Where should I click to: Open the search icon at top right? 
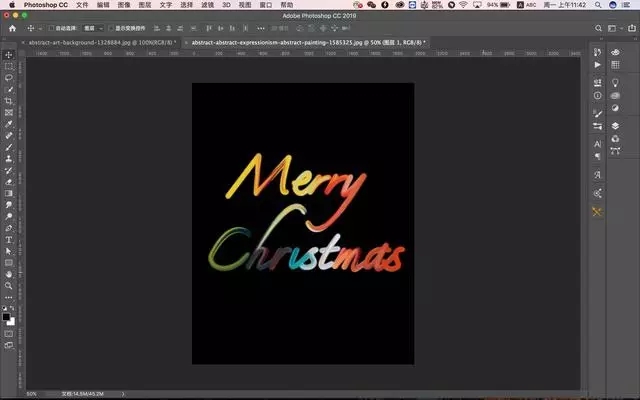coord(598,29)
